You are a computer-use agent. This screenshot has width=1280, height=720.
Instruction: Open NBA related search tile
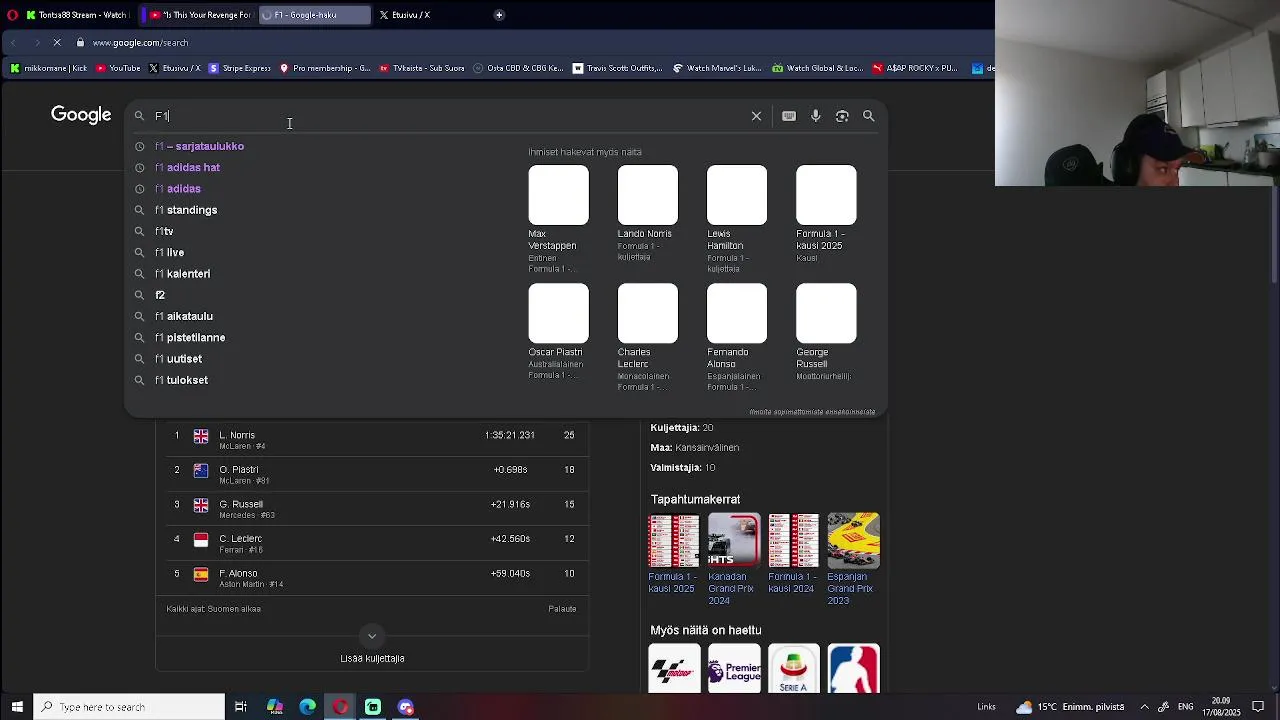tap(853, 668)
